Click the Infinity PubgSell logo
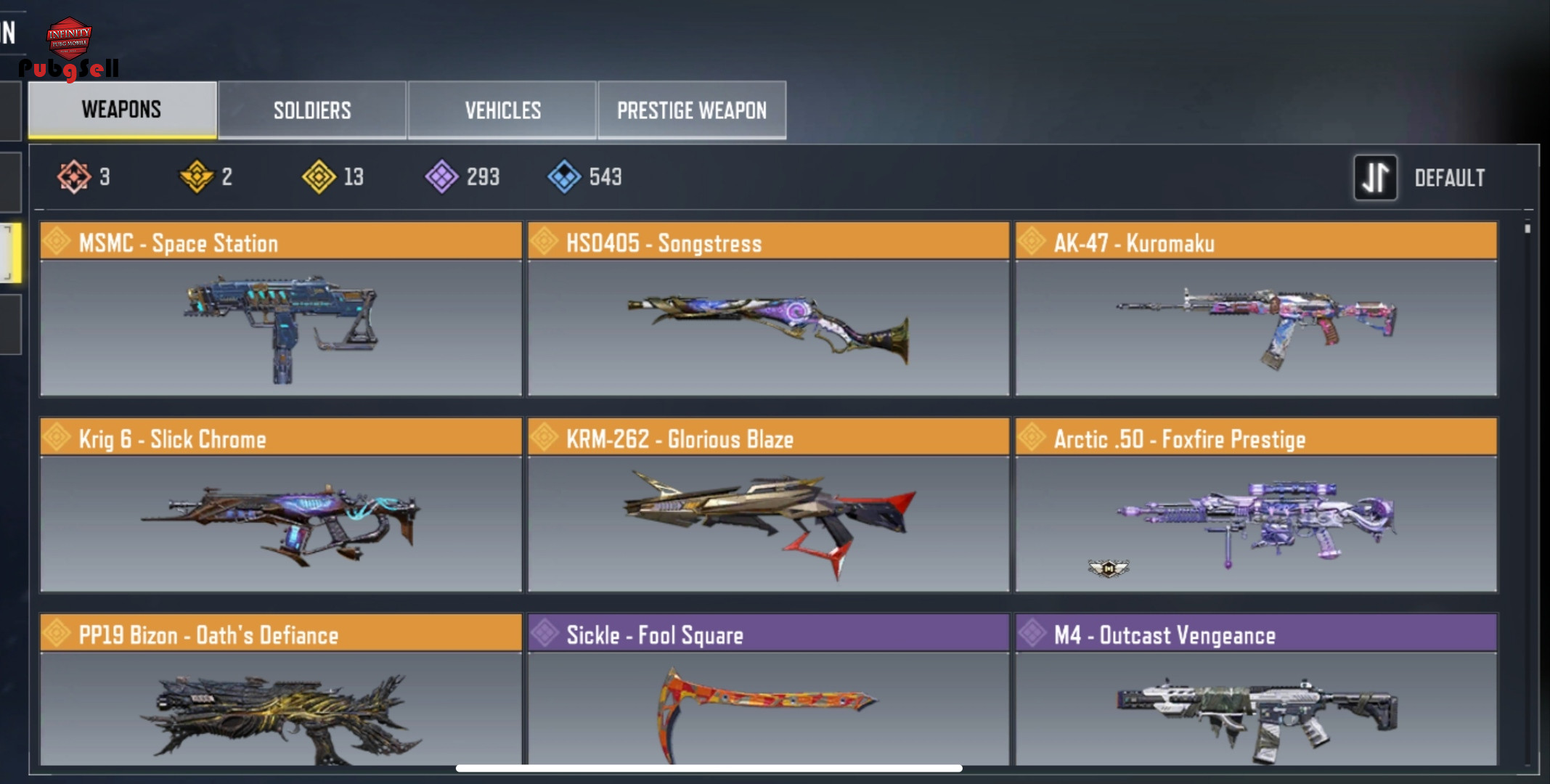 pos(69,48)
